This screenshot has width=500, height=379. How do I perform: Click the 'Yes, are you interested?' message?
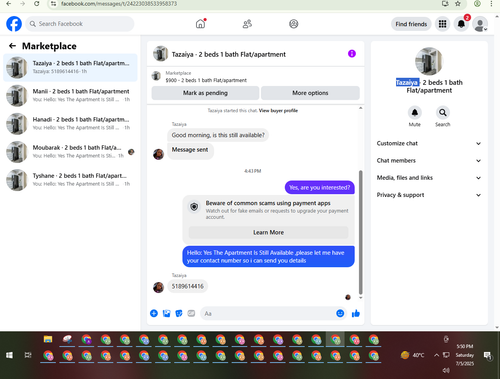pos(320,188)
